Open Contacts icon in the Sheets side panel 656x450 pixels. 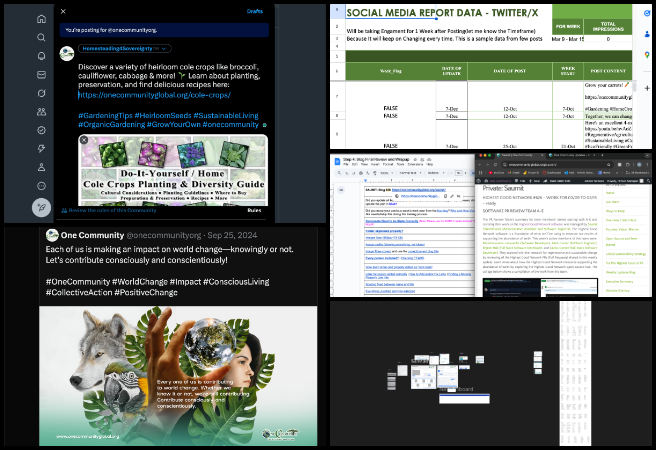647,34
